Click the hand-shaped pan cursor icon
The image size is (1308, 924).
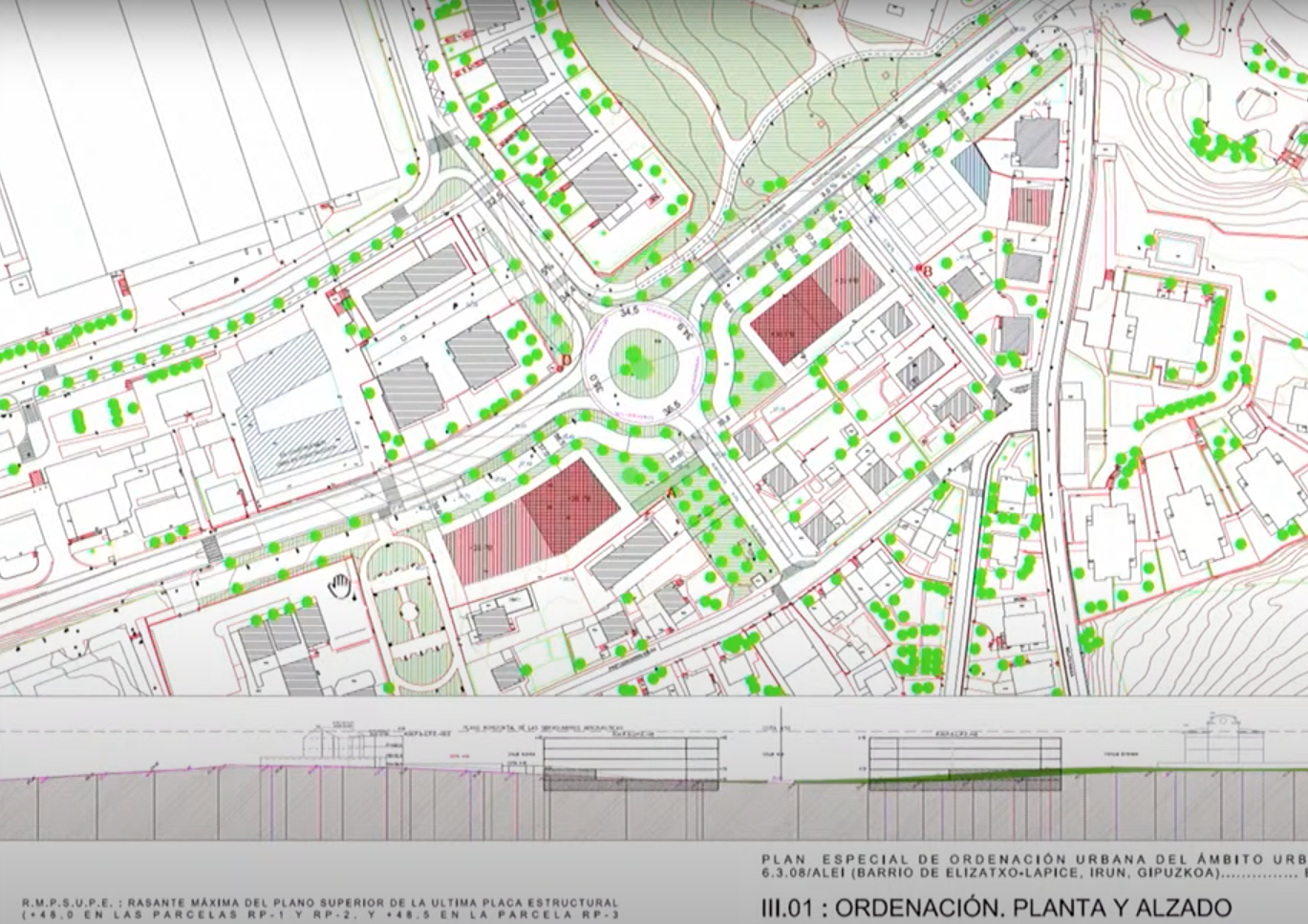(339, 585)
